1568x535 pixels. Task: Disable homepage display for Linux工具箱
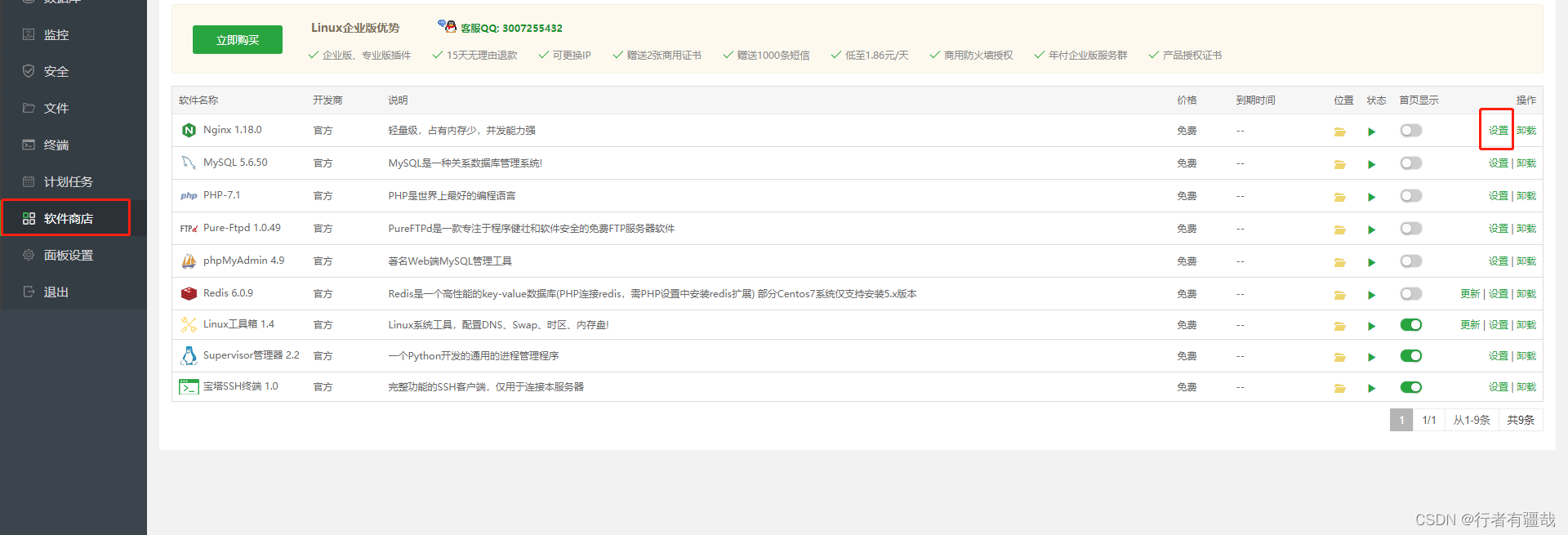tap(1410, 325)
